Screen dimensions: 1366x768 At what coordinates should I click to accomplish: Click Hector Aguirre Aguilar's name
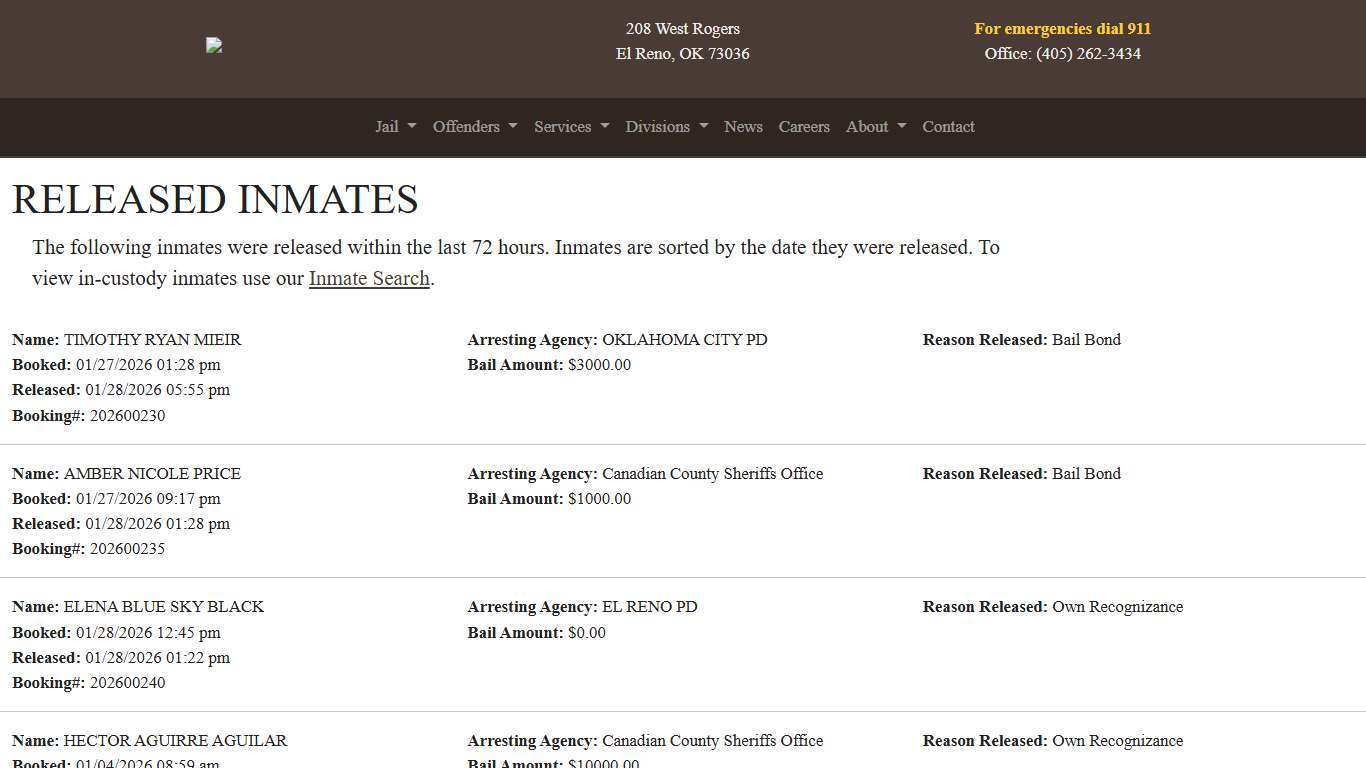(x=175, y=741)
